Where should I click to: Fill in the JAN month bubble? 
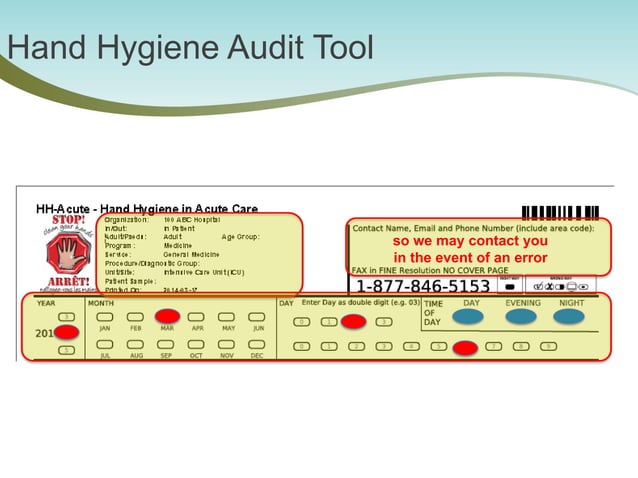pyautogui.click(x=105, y=316)
